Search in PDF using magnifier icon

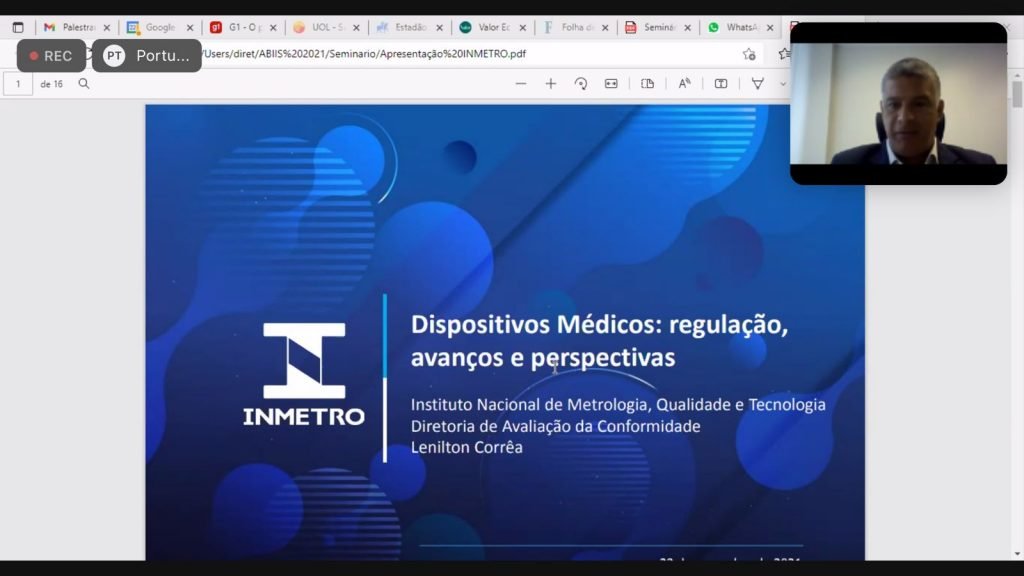pyautogui.click(x=84, y=84)
